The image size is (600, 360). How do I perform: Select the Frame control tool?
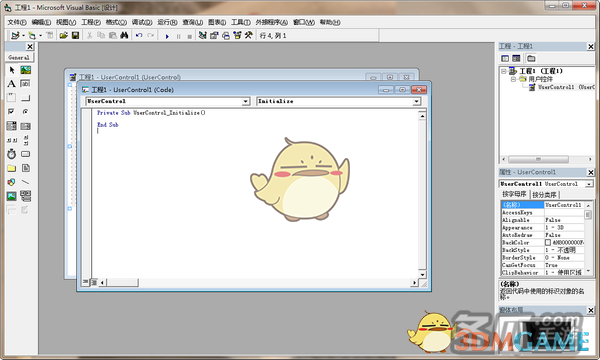pos(11,98)
